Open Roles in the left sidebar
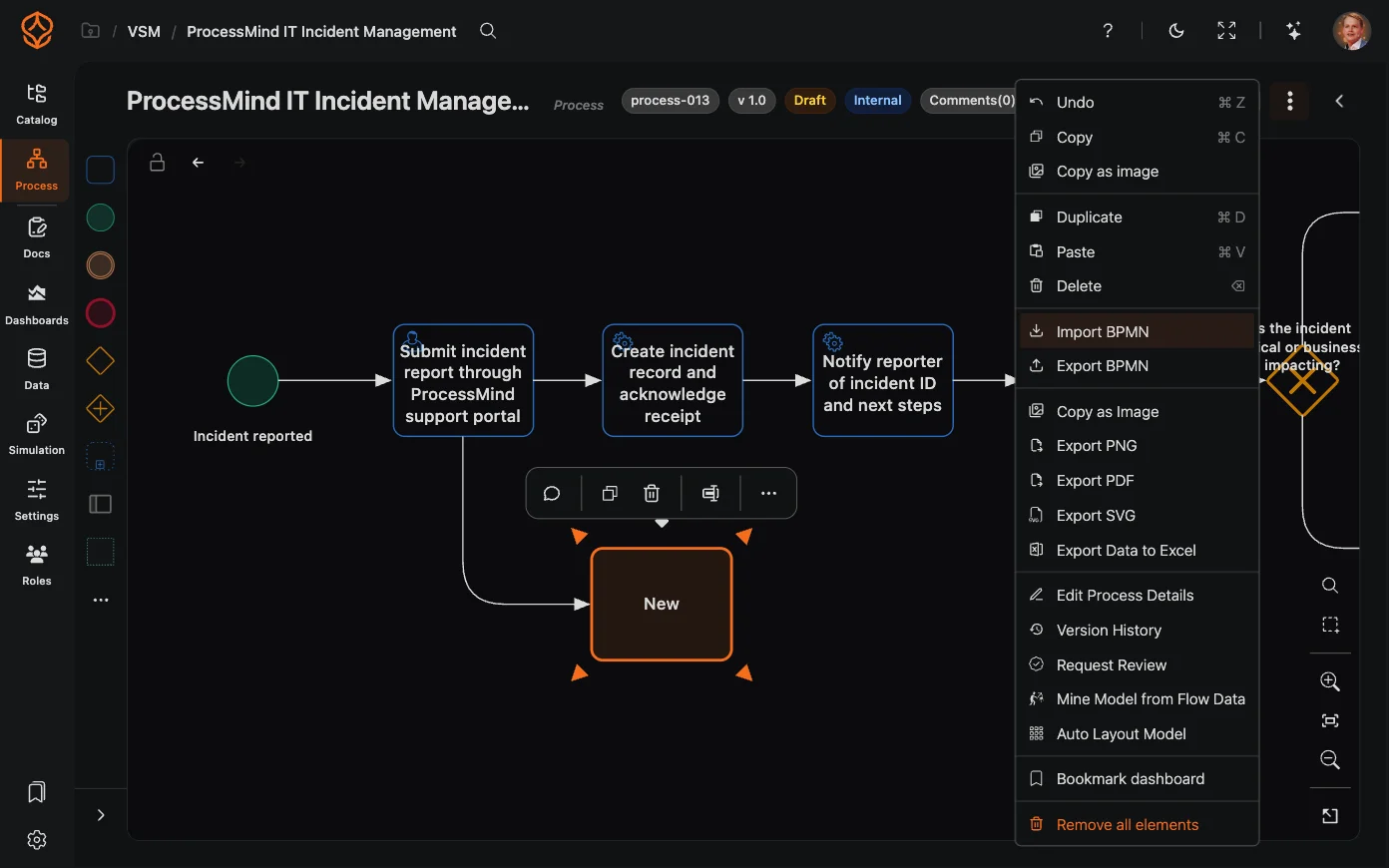The width and height of the screenshot is (1389, 868). point(37,566)
